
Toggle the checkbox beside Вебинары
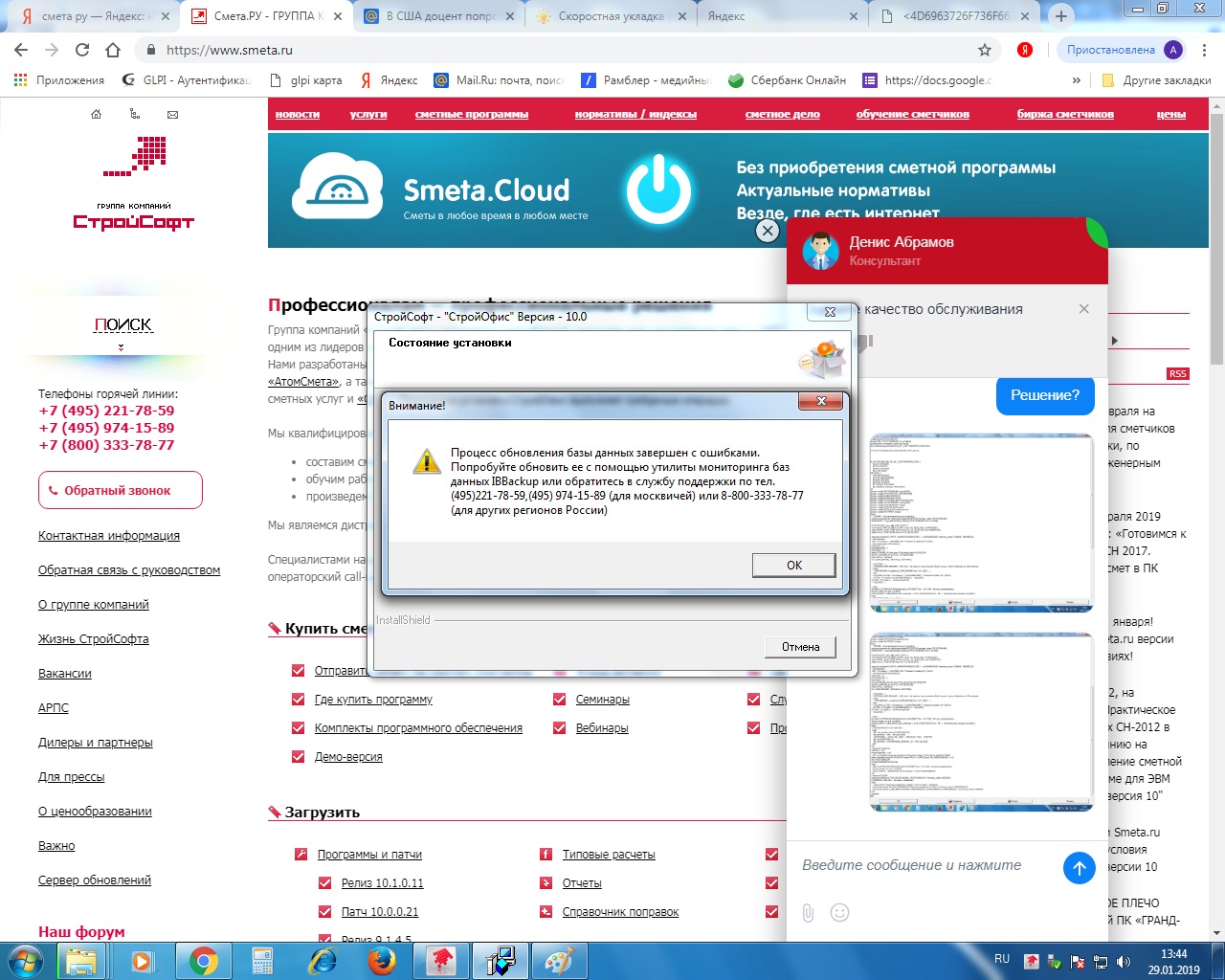point(559,728)
